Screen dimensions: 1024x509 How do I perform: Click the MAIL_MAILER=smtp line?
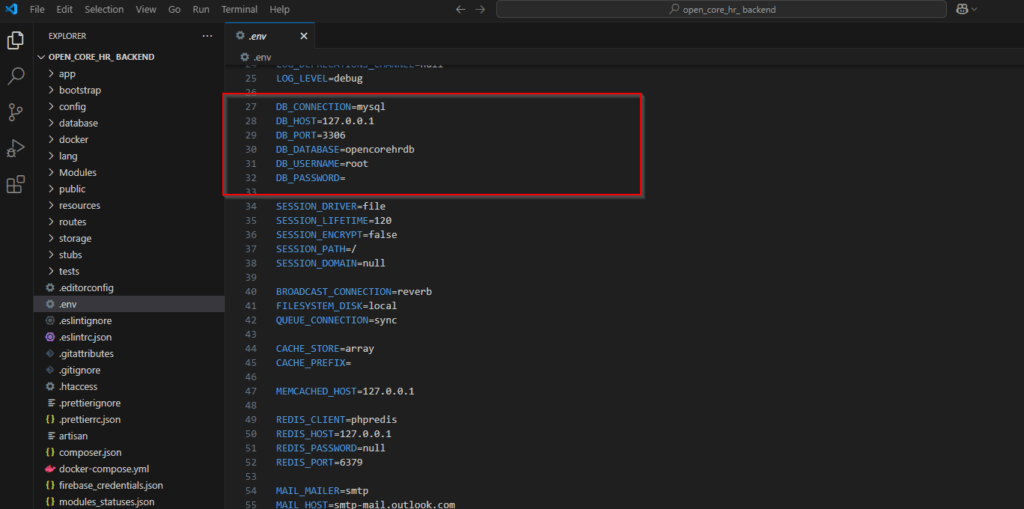coord(322,490)
